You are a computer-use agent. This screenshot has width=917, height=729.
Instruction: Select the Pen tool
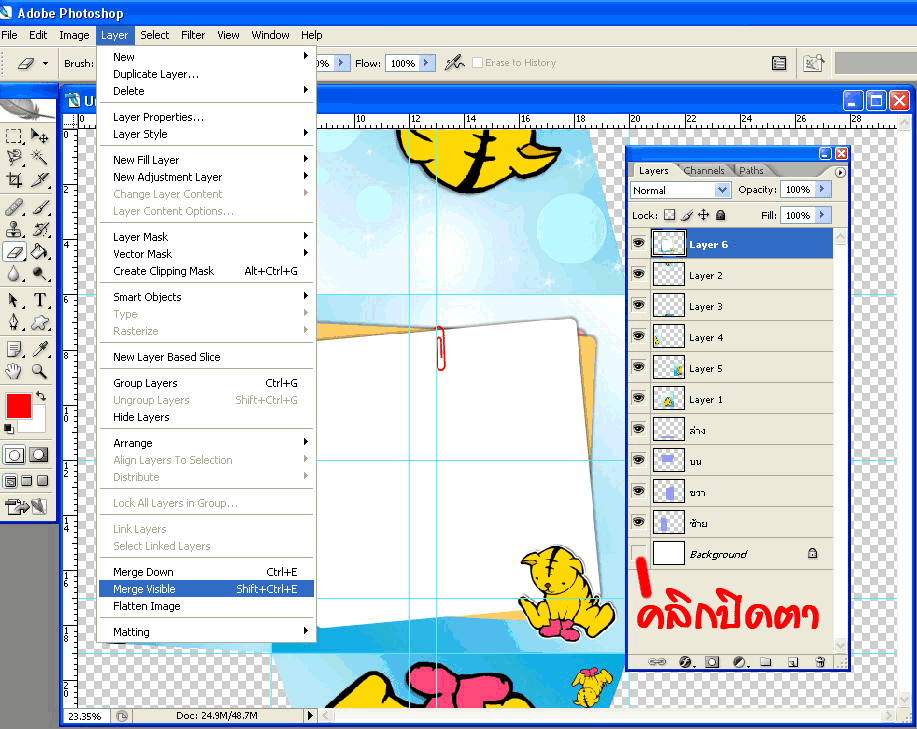pos(14,323)
